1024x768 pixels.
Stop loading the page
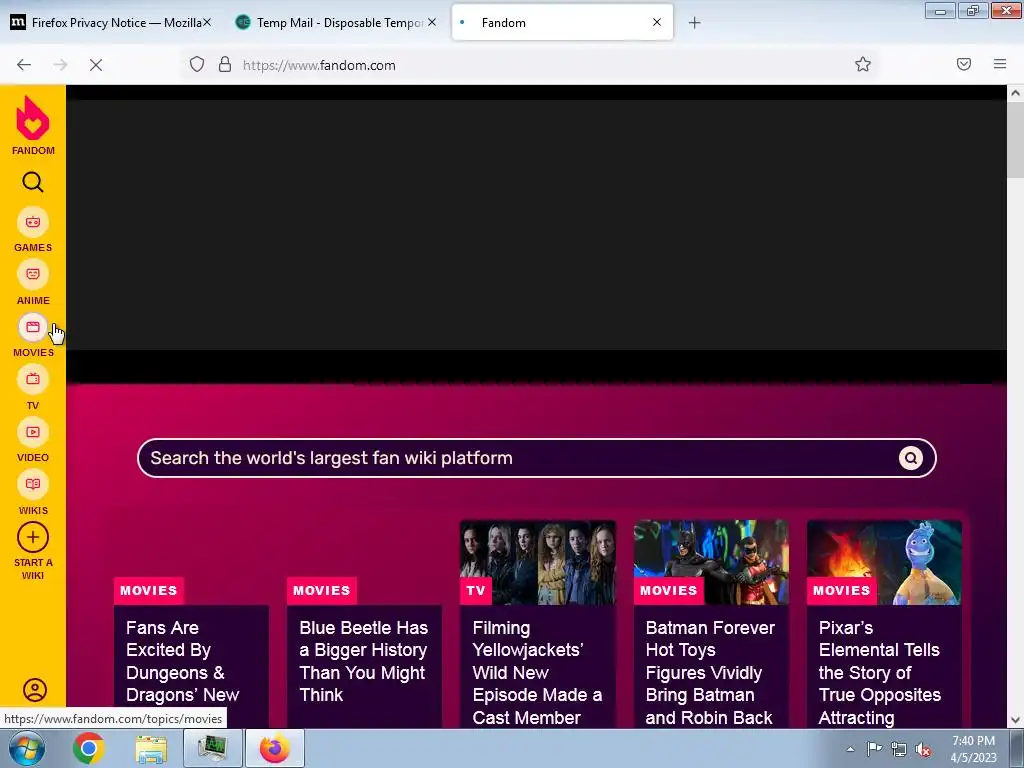(x=96, y=65)
